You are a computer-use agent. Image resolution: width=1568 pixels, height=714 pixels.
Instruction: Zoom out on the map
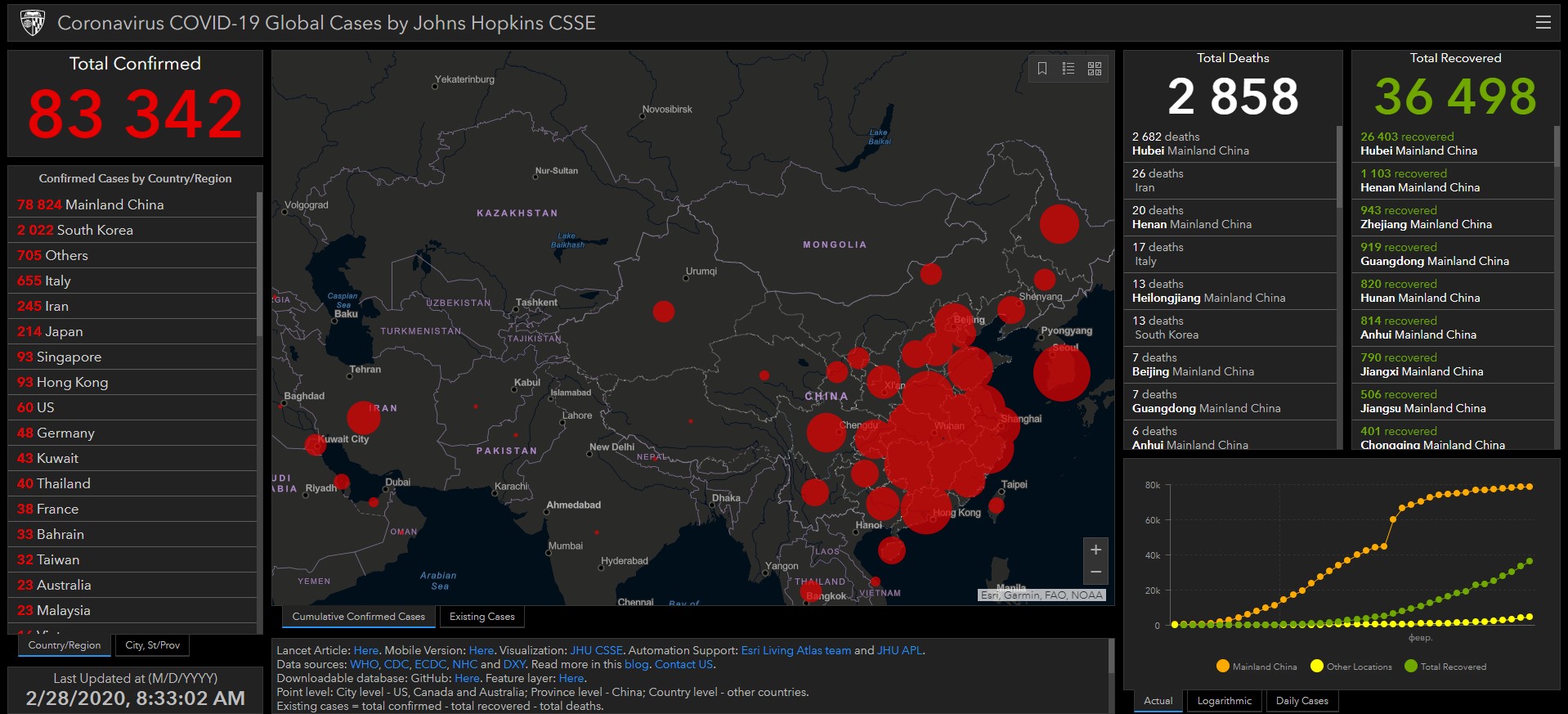click(1095, 572)
